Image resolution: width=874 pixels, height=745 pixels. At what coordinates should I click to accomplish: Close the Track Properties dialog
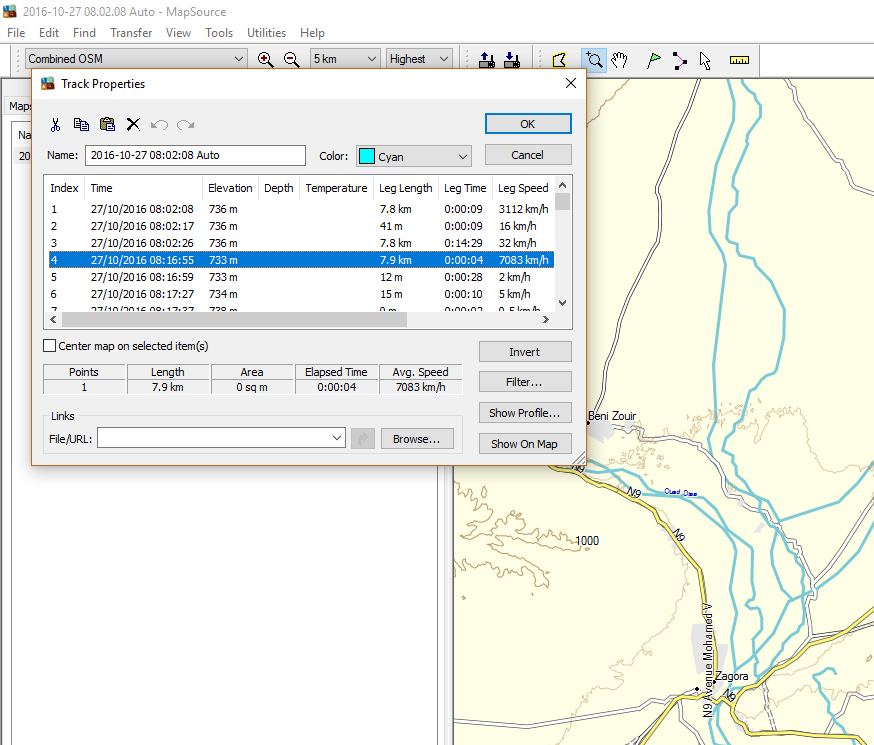571,84
